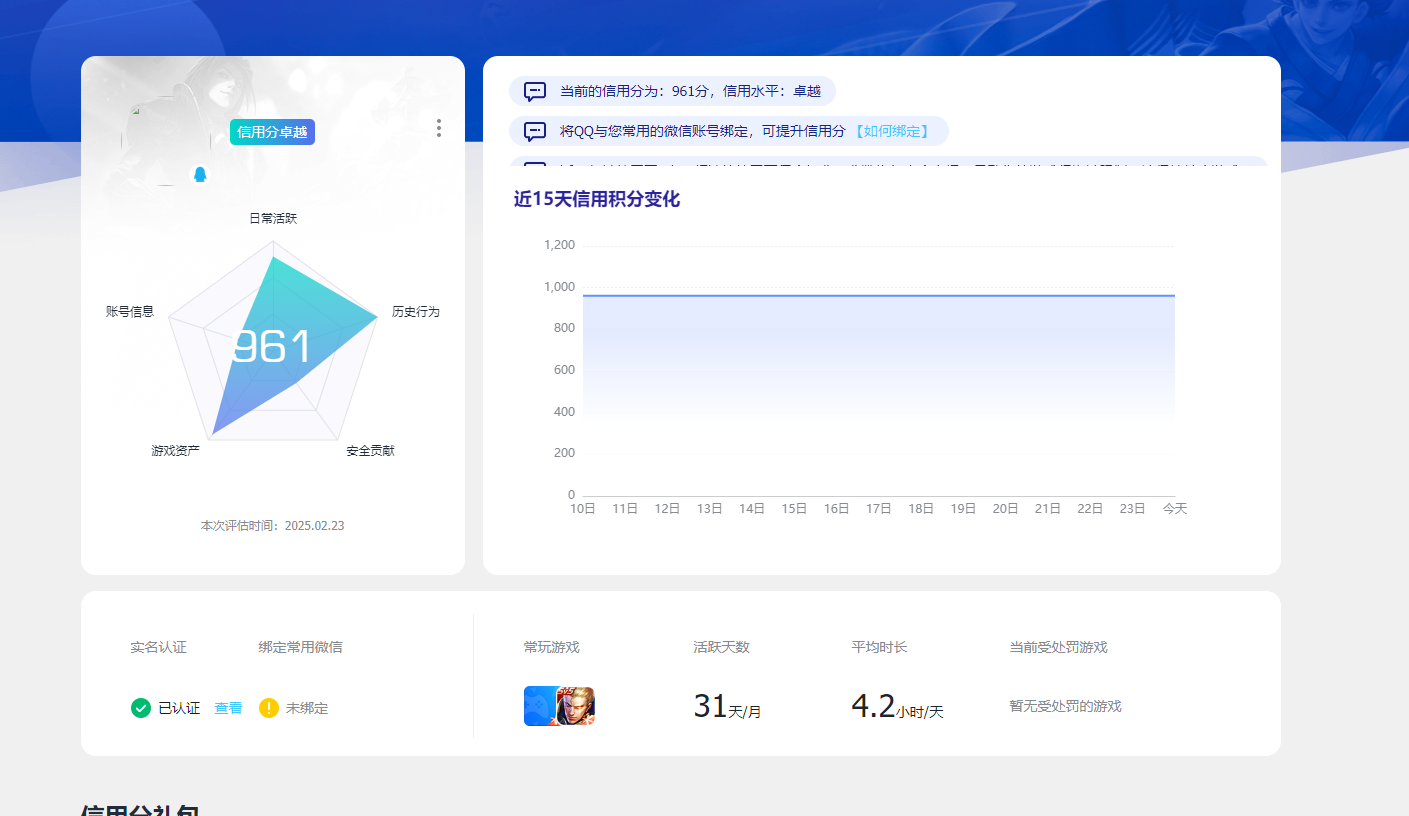Click the user avatar on credit card
This screenshot has height=816, width=1409.
click(x=167, y=140)
